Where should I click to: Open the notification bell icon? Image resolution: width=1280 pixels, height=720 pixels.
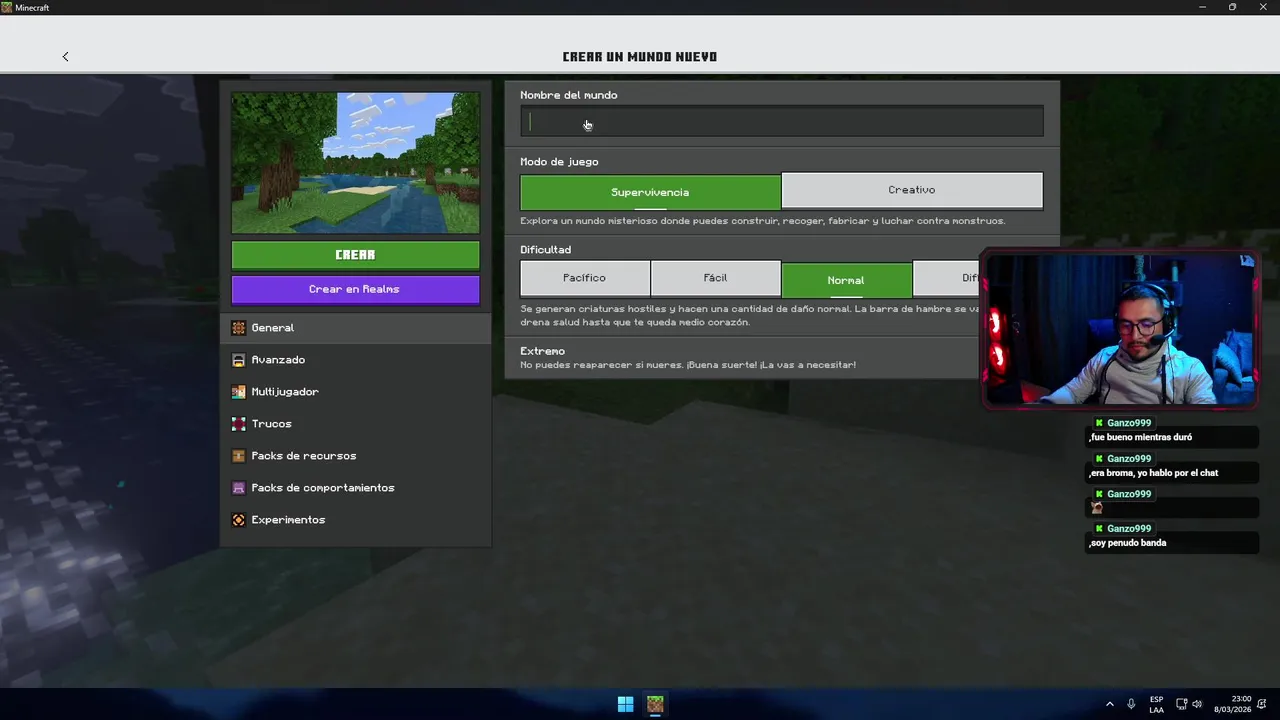point(1262,704)
